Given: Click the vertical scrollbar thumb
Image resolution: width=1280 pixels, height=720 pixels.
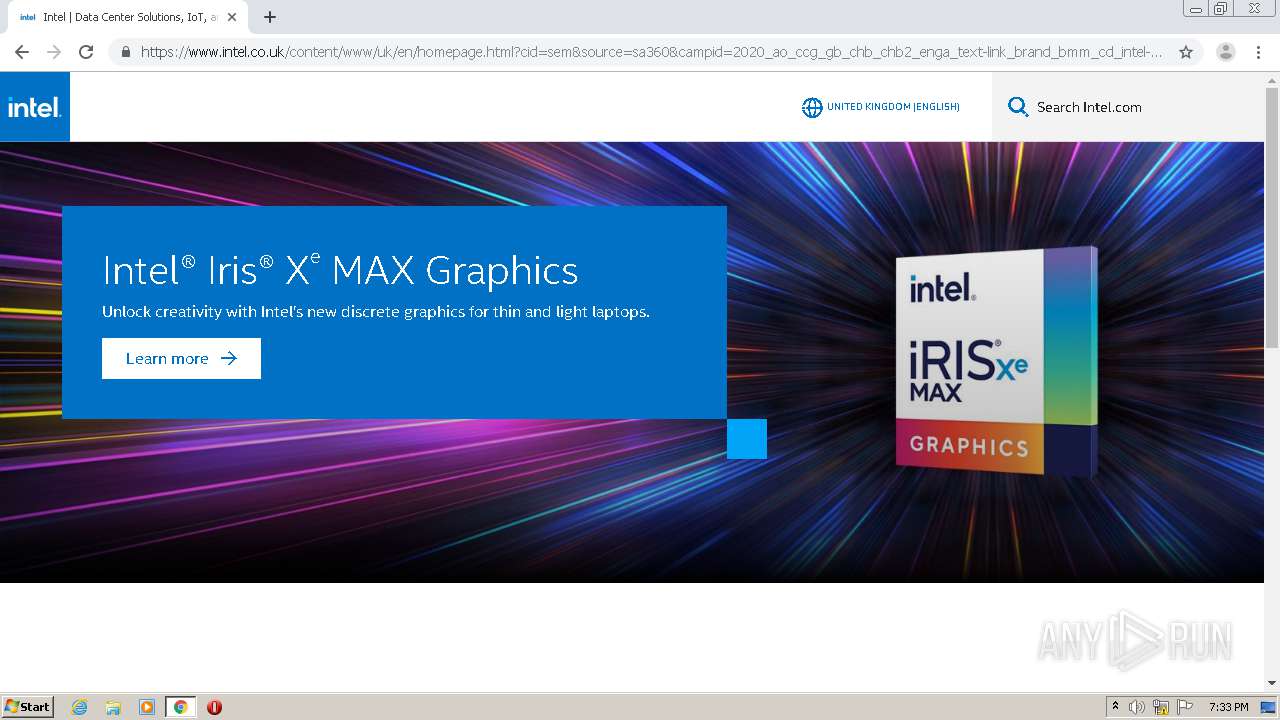Looking at the screenshot, I should click(1272, 217).
